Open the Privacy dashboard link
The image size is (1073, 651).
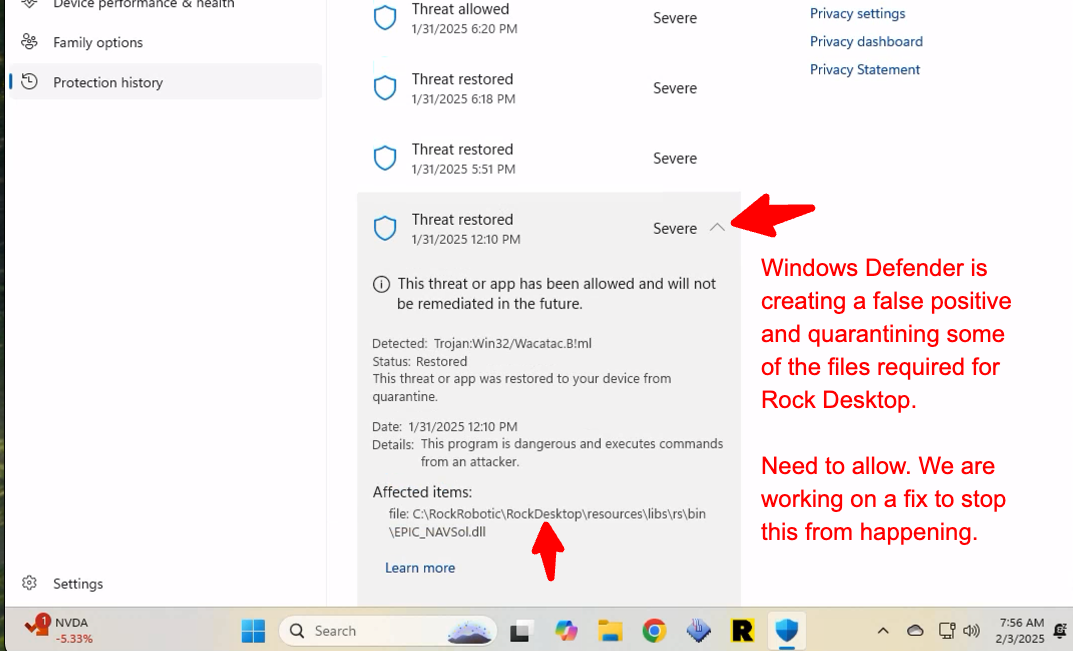pyautogui.click(x=866, y=41)
